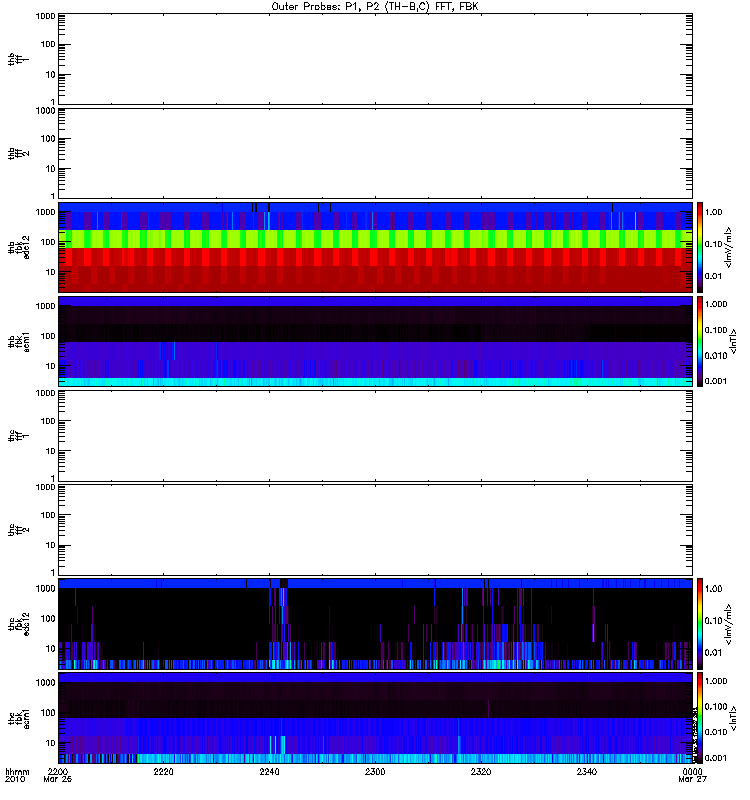Image resolution: width=750 pixels, height=800 pixels.
Task: Click the thb fbk edc12 mV/m color bar
Action: point(700,247)
